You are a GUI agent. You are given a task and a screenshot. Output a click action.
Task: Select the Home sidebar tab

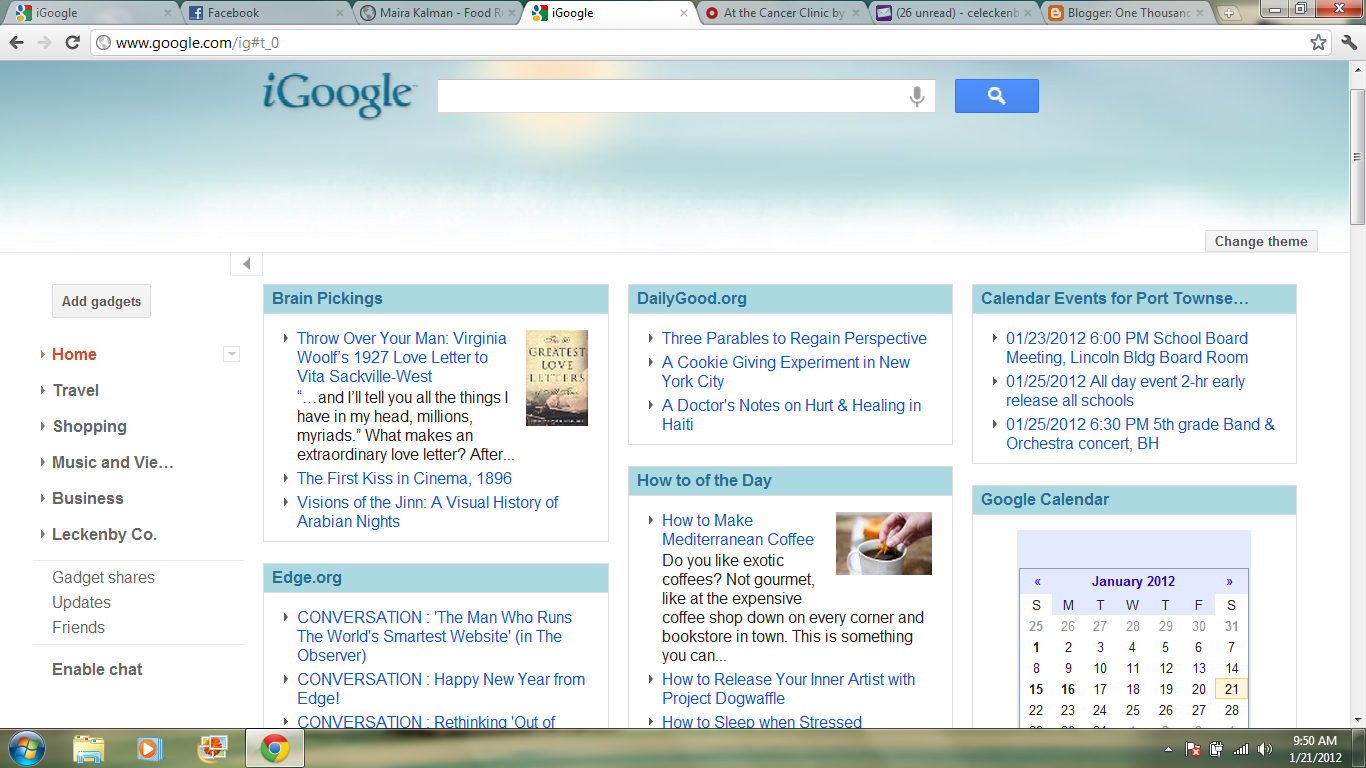74,354
